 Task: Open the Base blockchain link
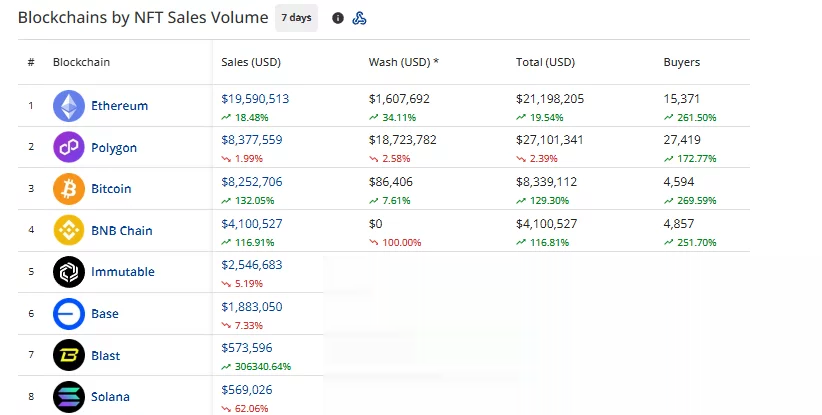pyautogui.click(x=105, y=313)
